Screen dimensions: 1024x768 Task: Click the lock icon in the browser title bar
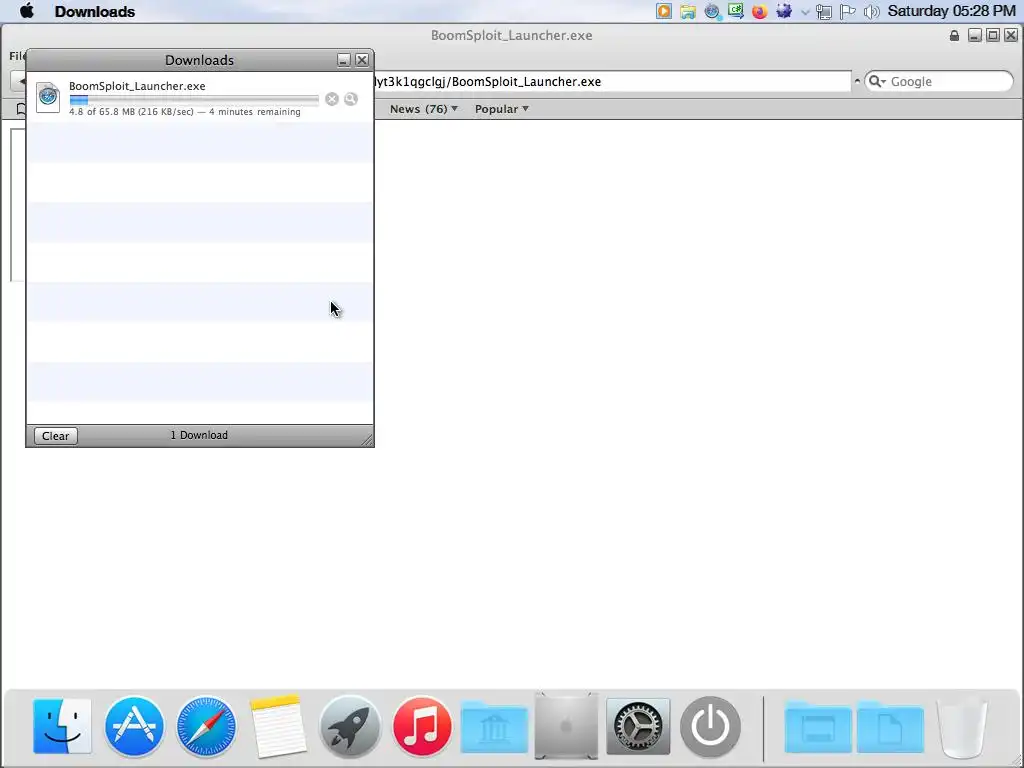click(x=954, y=35)
